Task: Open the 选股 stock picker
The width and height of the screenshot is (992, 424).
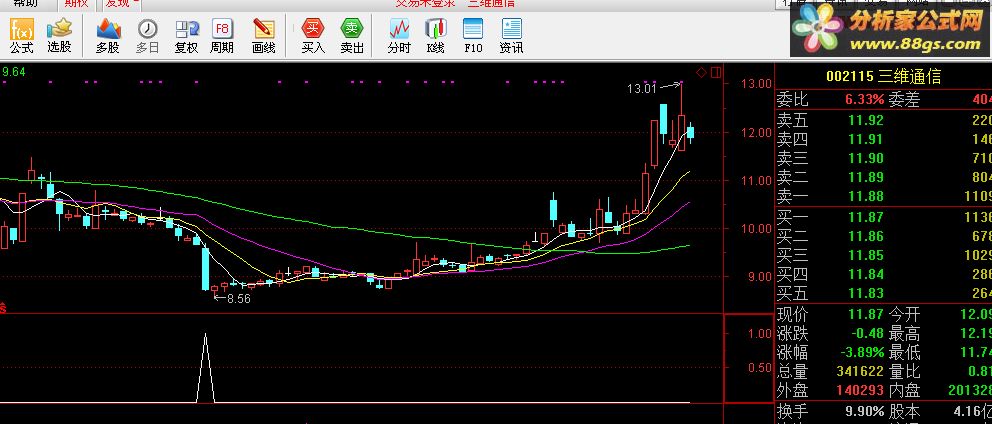Action: [x=59, y=36]
